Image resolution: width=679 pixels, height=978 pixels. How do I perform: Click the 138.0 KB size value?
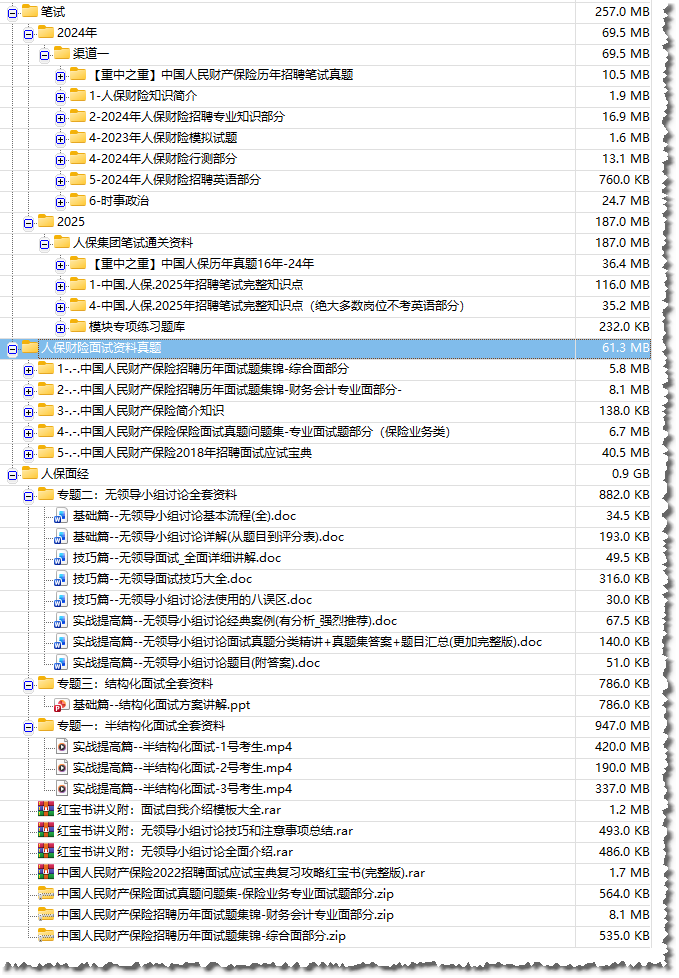click(624, 410)
